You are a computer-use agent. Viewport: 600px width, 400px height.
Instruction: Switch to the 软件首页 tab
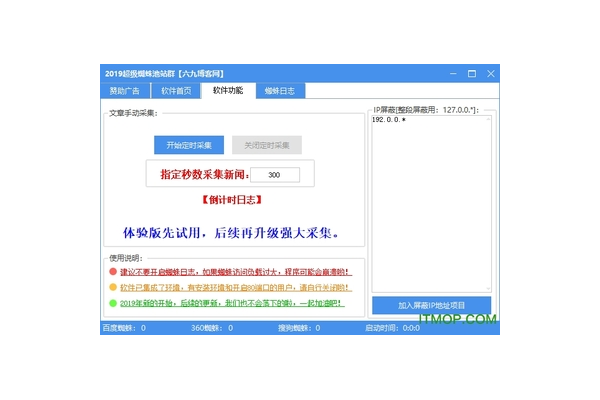(x=176, y=91)
